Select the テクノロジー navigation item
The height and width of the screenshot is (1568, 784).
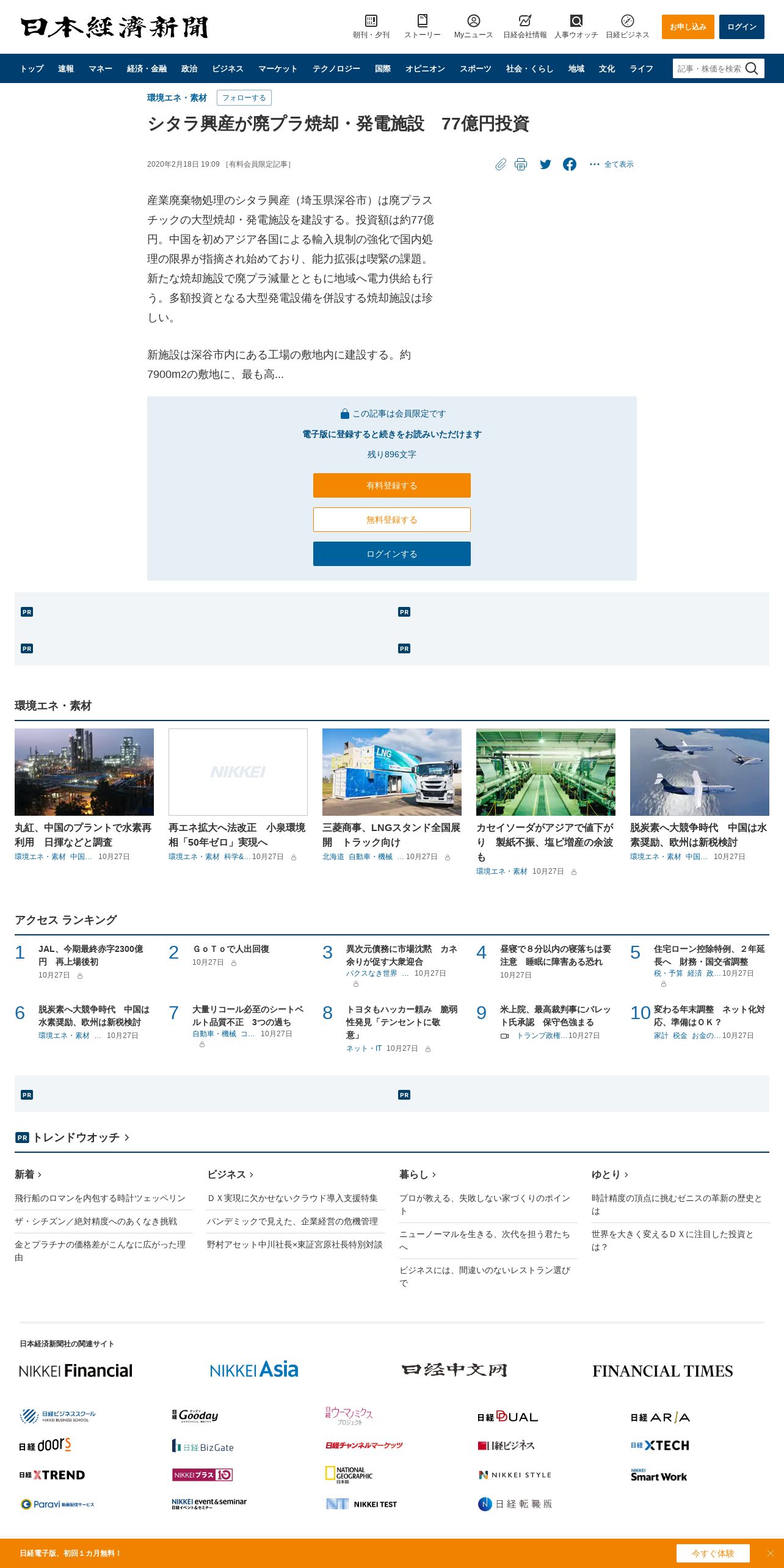point(336,68)
